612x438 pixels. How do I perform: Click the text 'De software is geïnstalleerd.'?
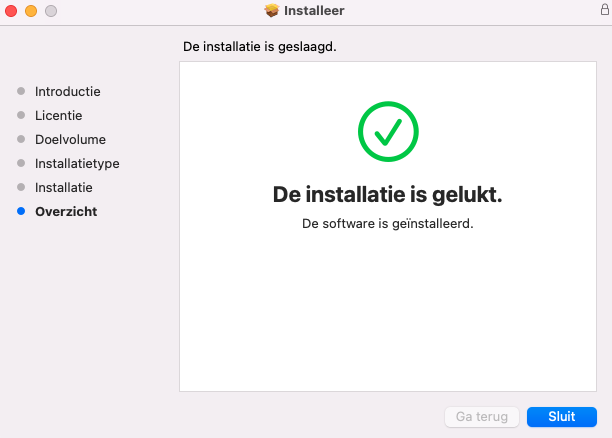click(387, 223)
